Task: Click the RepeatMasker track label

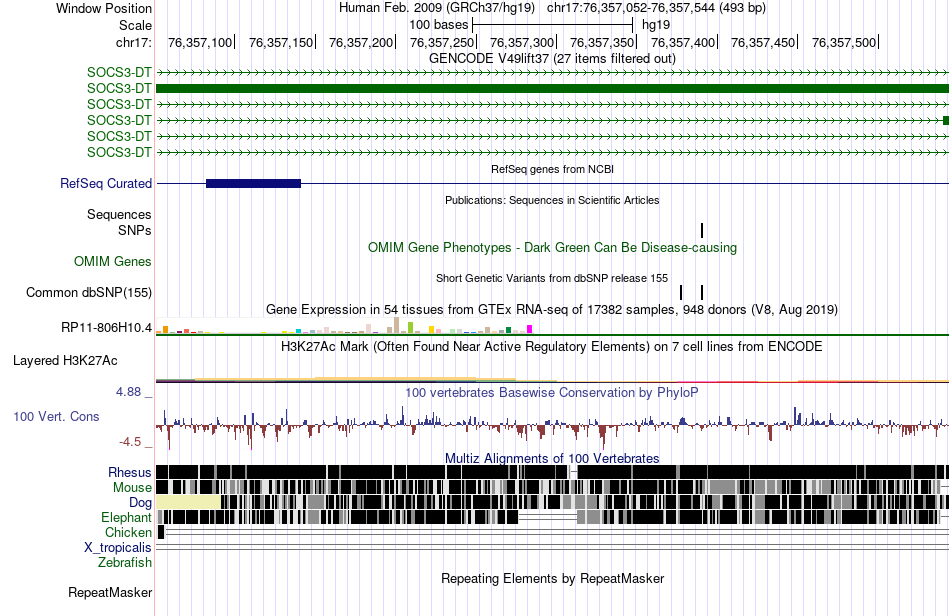Action: click(110, 592)
